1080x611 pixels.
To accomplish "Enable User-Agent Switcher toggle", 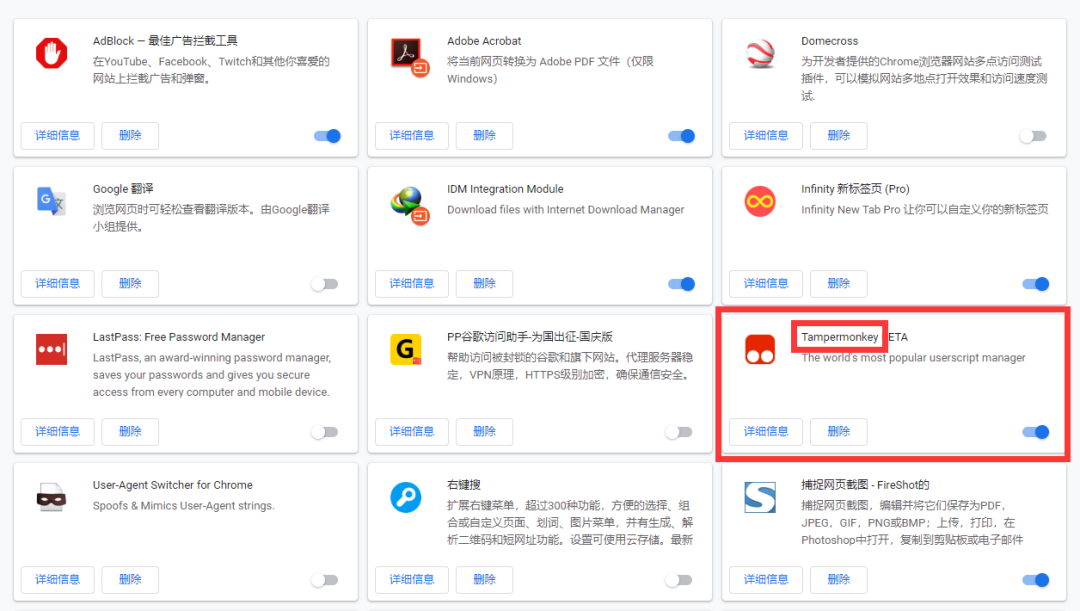I will [324, 580].
